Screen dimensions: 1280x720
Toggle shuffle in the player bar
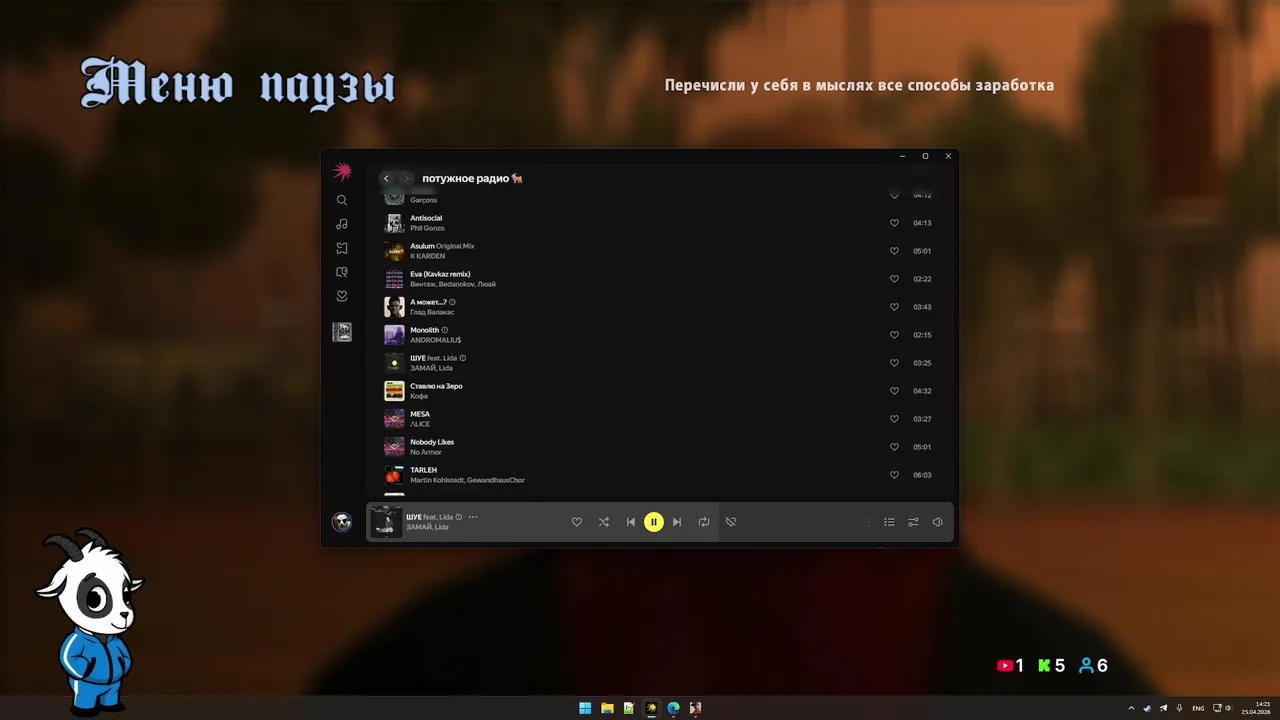point(604,522)
